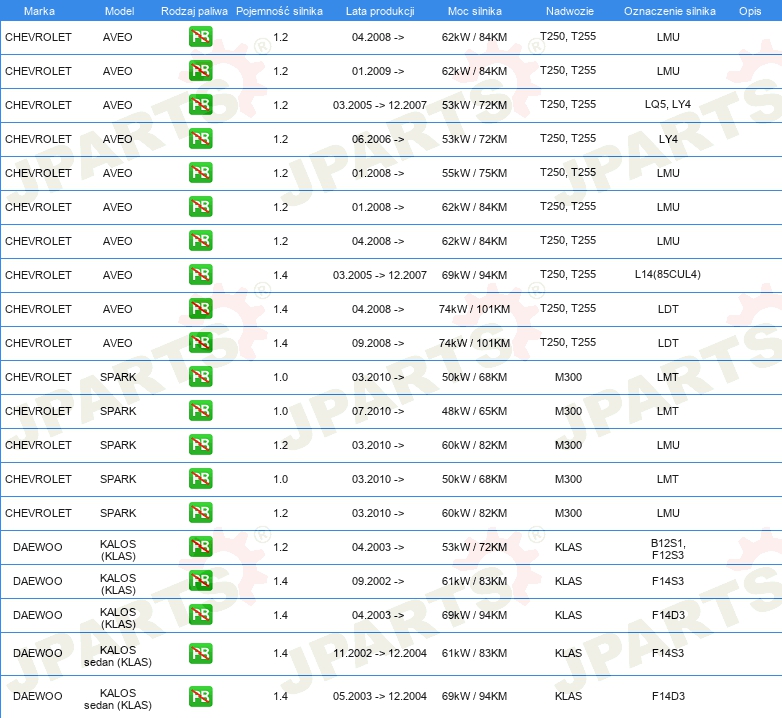Click 'M300' body in the SPARK 07.2010 row
This screenshot has height=718, width=782.
(568, 411)
